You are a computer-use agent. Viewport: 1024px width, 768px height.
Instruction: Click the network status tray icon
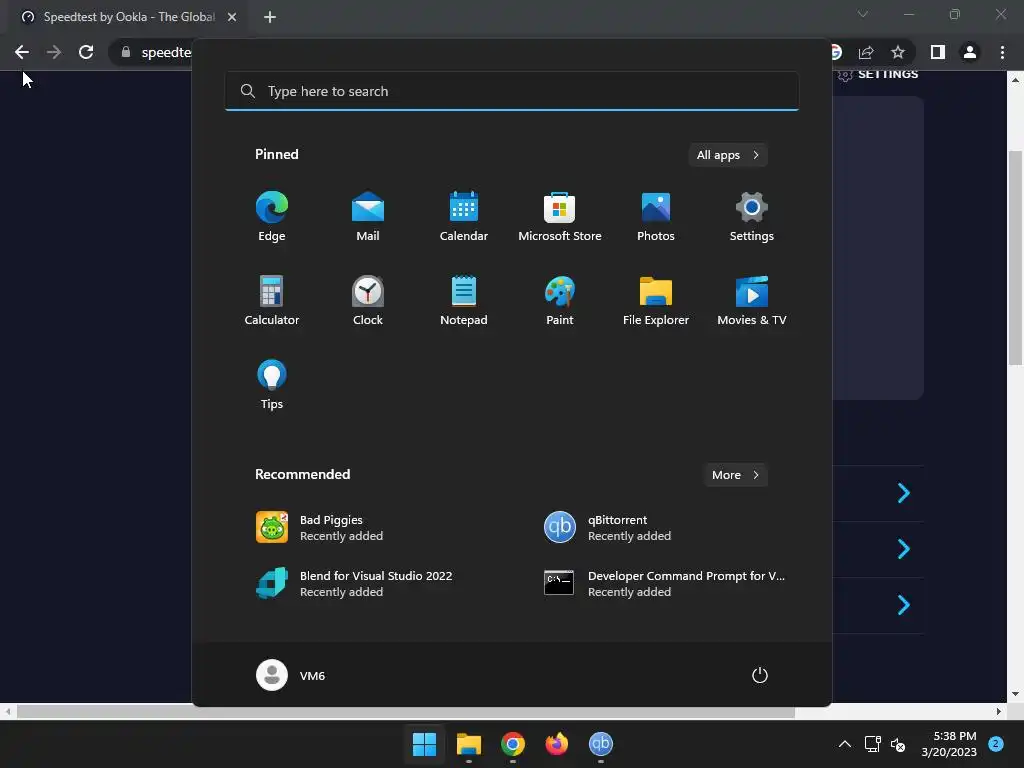point(872,744)
